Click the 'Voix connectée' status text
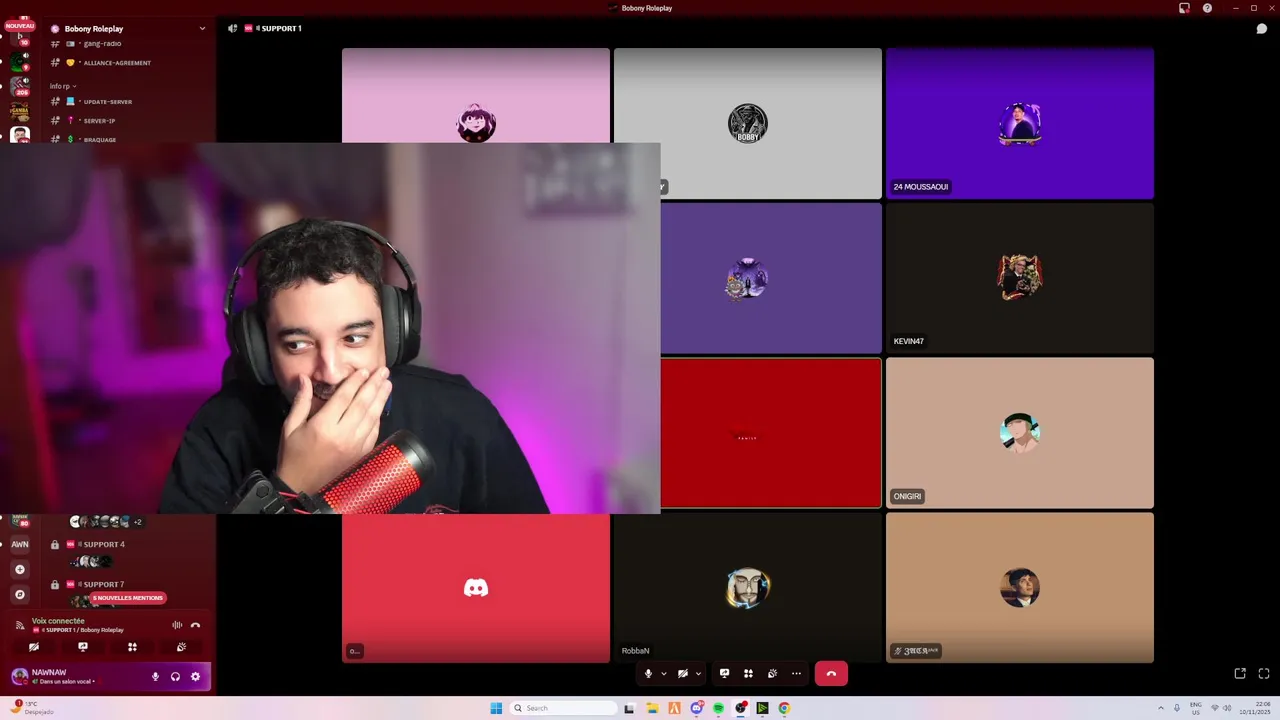 point(58,621)
